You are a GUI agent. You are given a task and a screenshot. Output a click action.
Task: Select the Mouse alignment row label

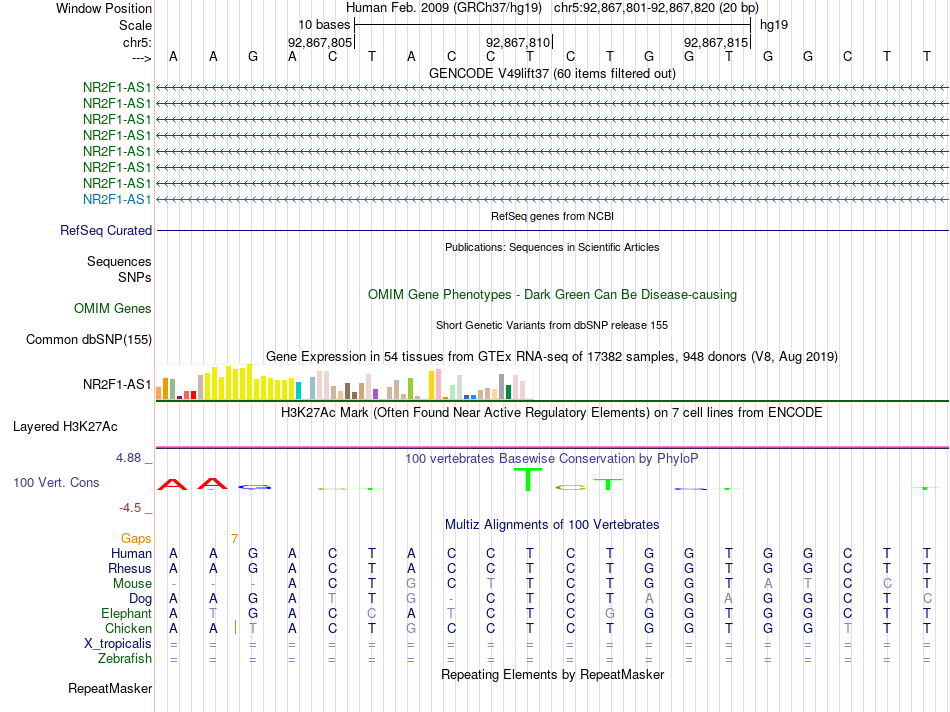click(132, 584)
